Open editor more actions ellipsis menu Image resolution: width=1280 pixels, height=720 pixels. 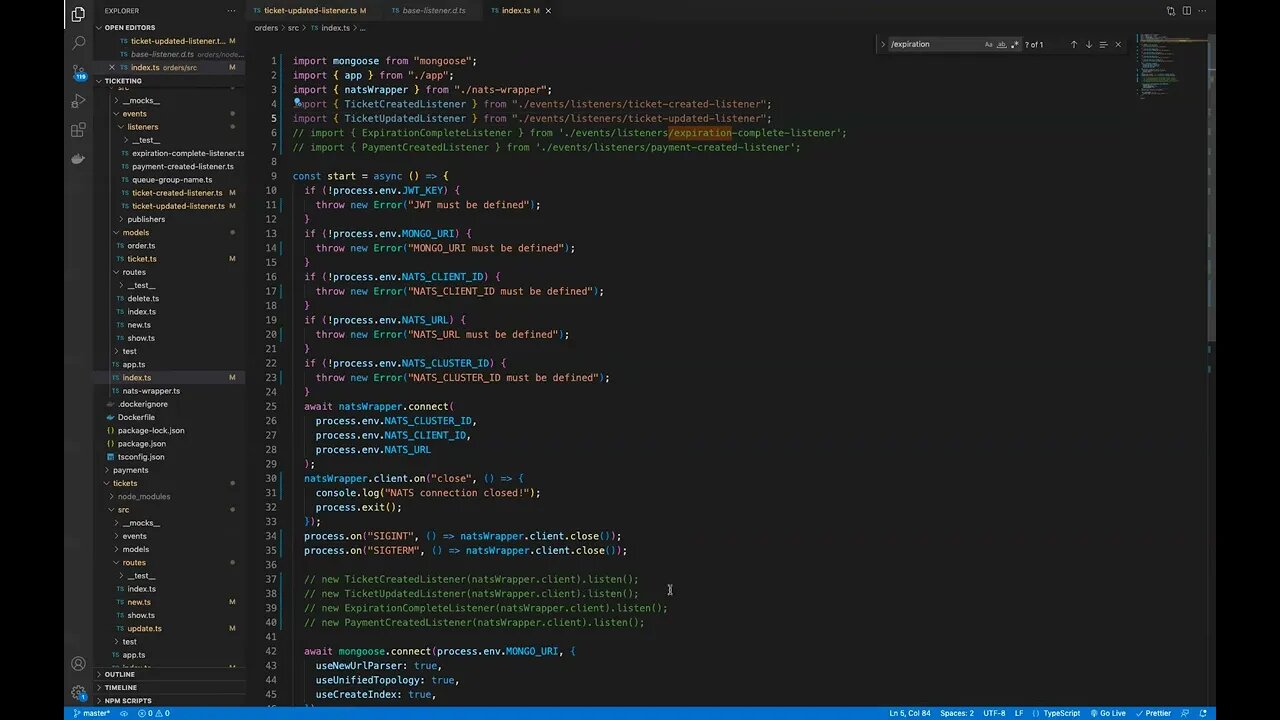pyautogui.click(x=1204, y=10)
